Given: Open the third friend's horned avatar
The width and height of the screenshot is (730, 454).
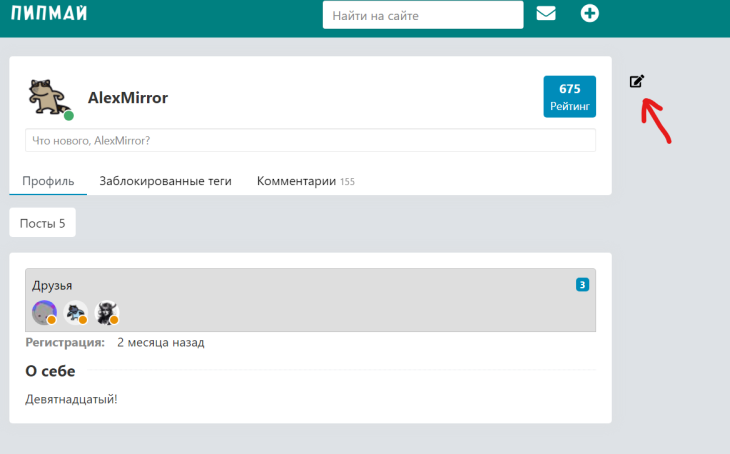Looking at the screenshot, I should 107,312.
